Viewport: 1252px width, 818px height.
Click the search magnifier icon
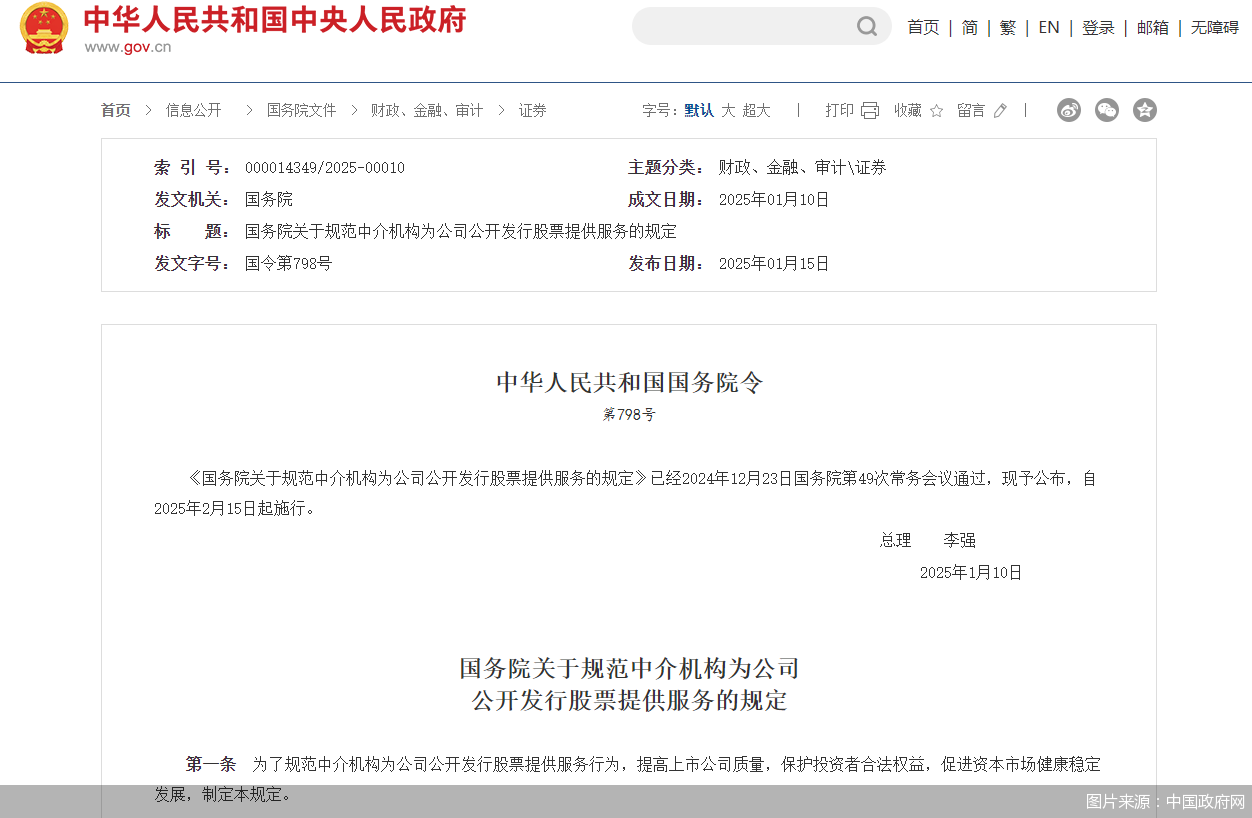[866, 27]
